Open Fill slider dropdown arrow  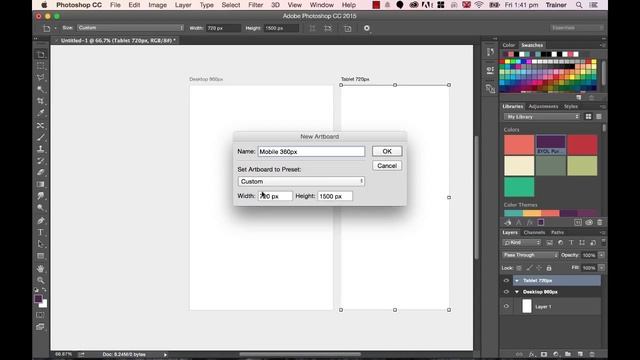click(601, 268)
